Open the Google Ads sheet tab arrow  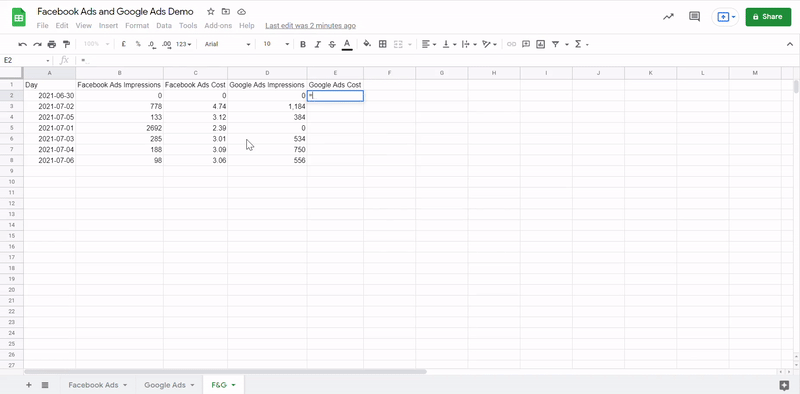[193, 385]
